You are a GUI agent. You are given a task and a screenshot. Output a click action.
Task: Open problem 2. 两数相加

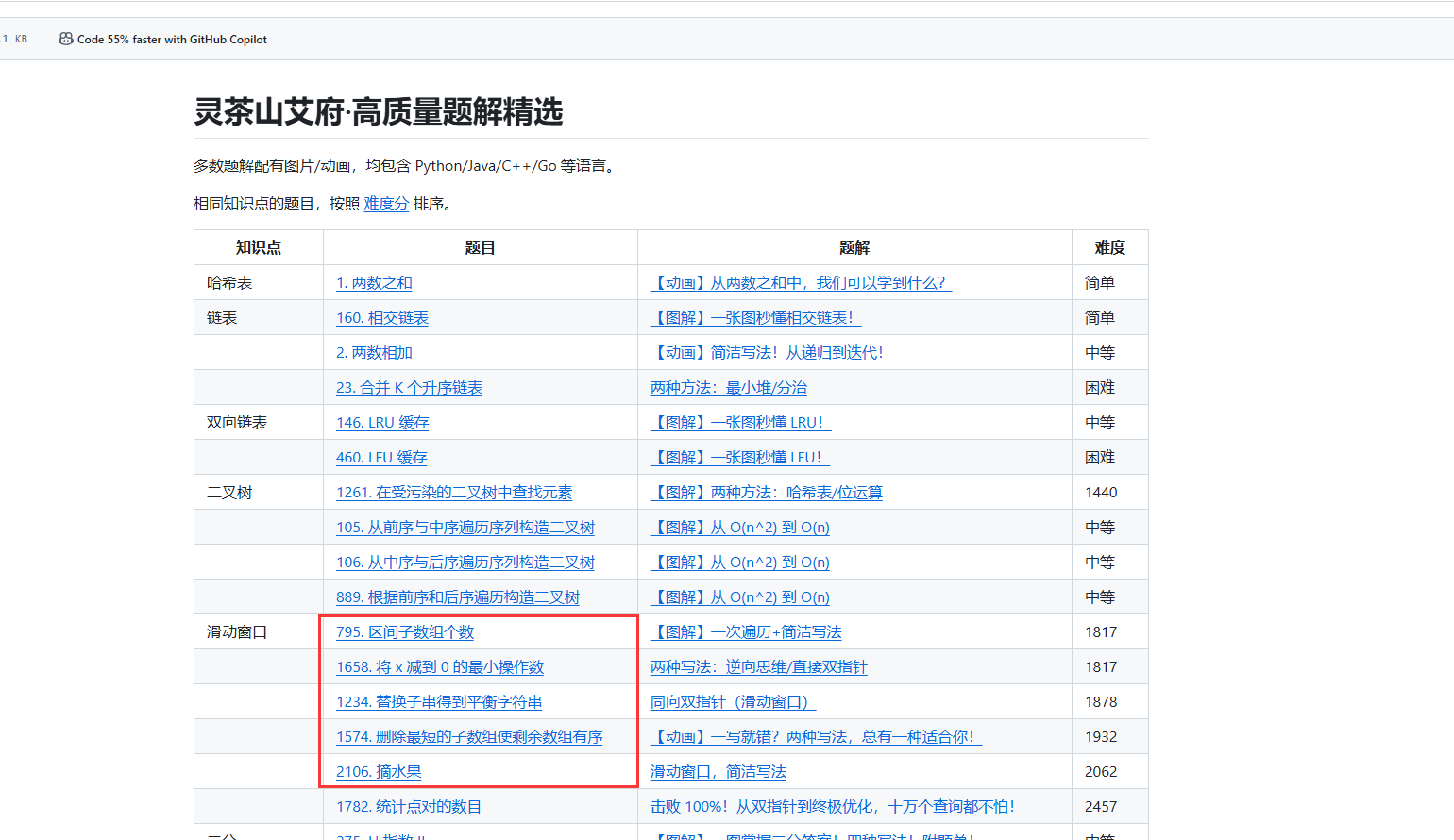click(x=374, y=352)
